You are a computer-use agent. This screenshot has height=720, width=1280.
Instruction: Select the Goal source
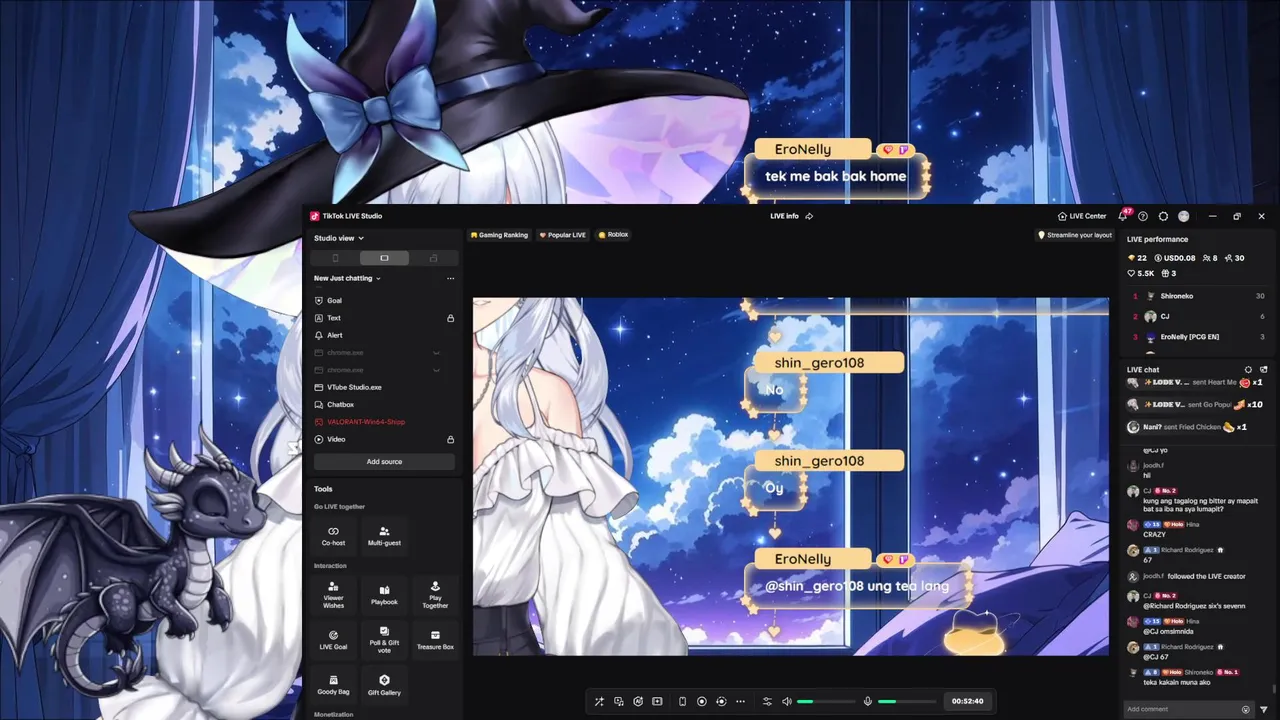(384, 300)
